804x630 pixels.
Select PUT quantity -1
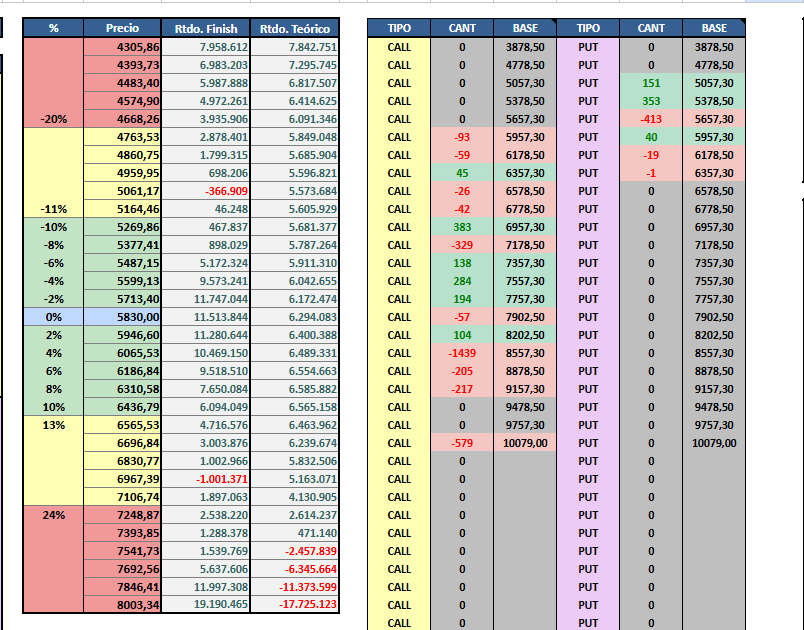pos(651,173)
